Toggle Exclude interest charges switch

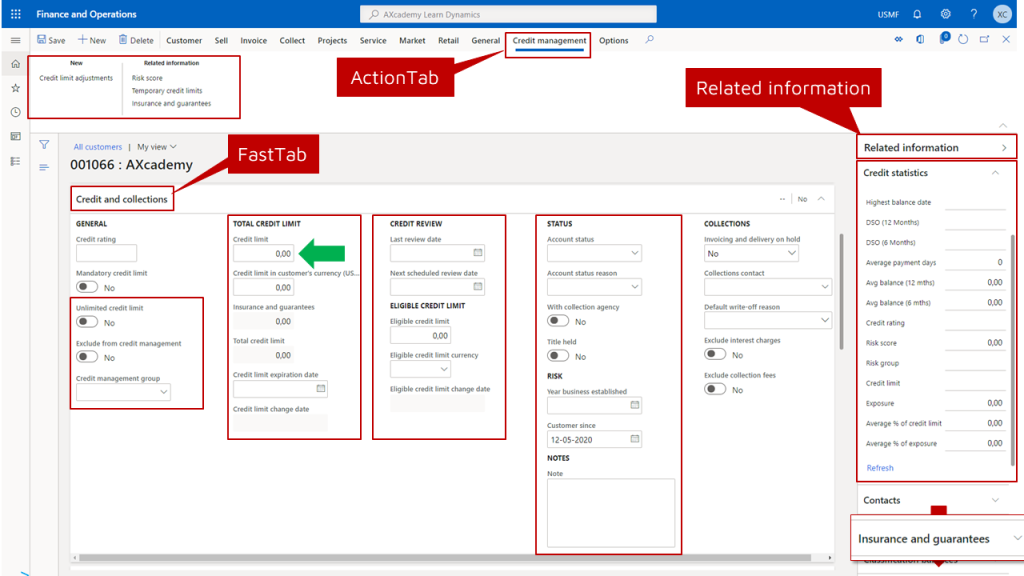click(x=715, y=355)
